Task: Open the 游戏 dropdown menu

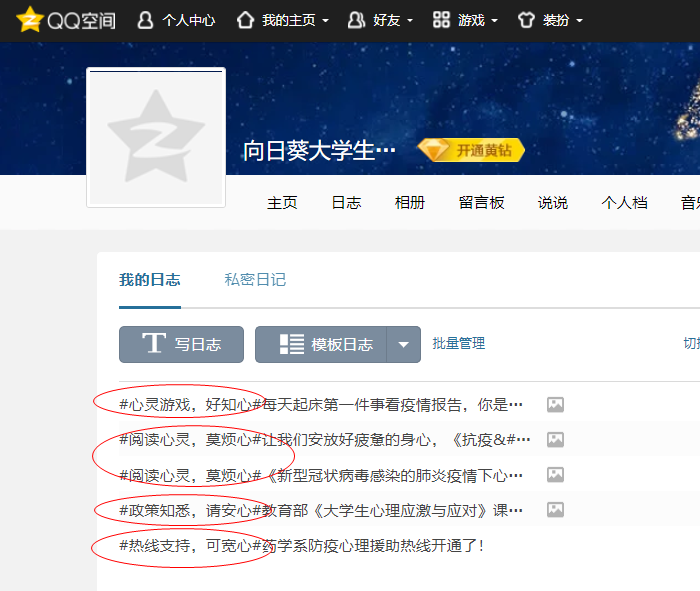Action: pos(465,20)
